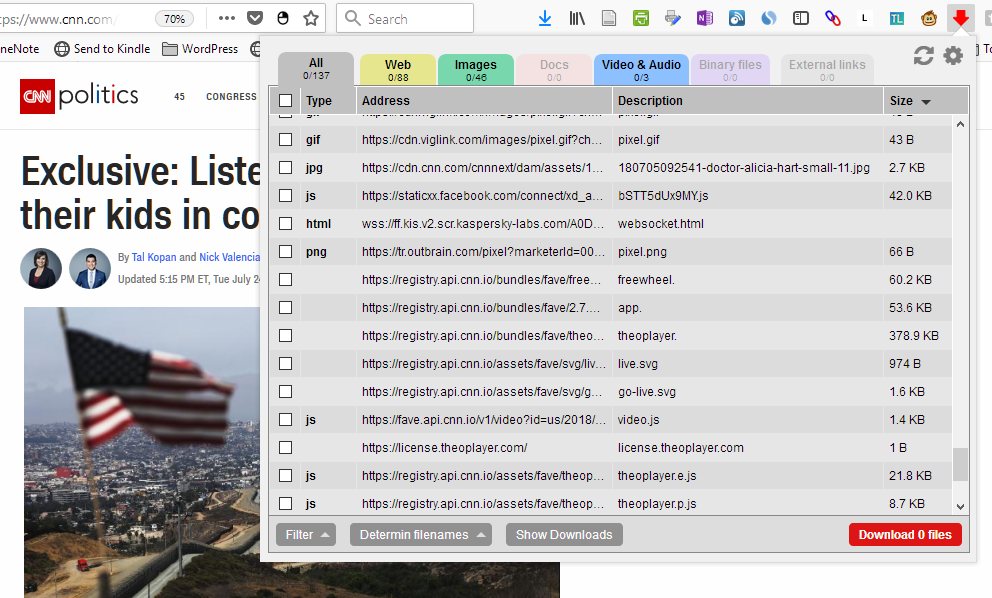This screenshot has height=598, width=992.
Task: Click the Pocket save icon in address bar
Action: pos(255,18)
